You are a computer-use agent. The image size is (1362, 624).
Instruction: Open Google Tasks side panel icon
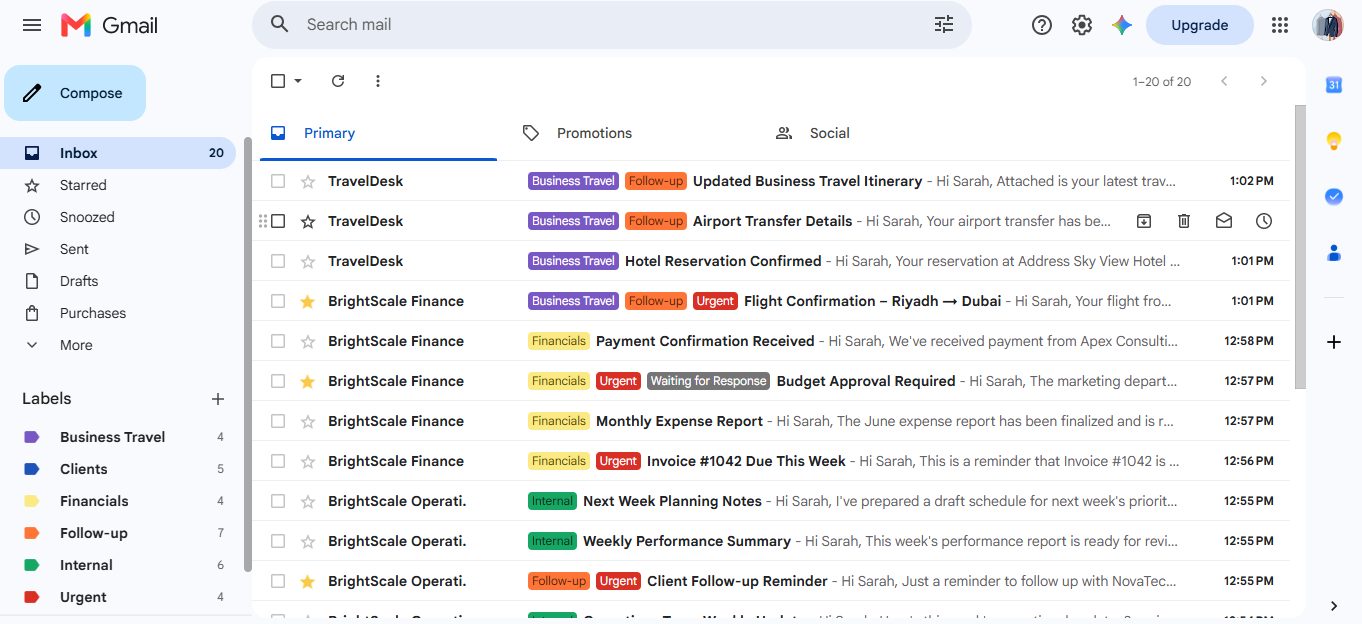1334,197
